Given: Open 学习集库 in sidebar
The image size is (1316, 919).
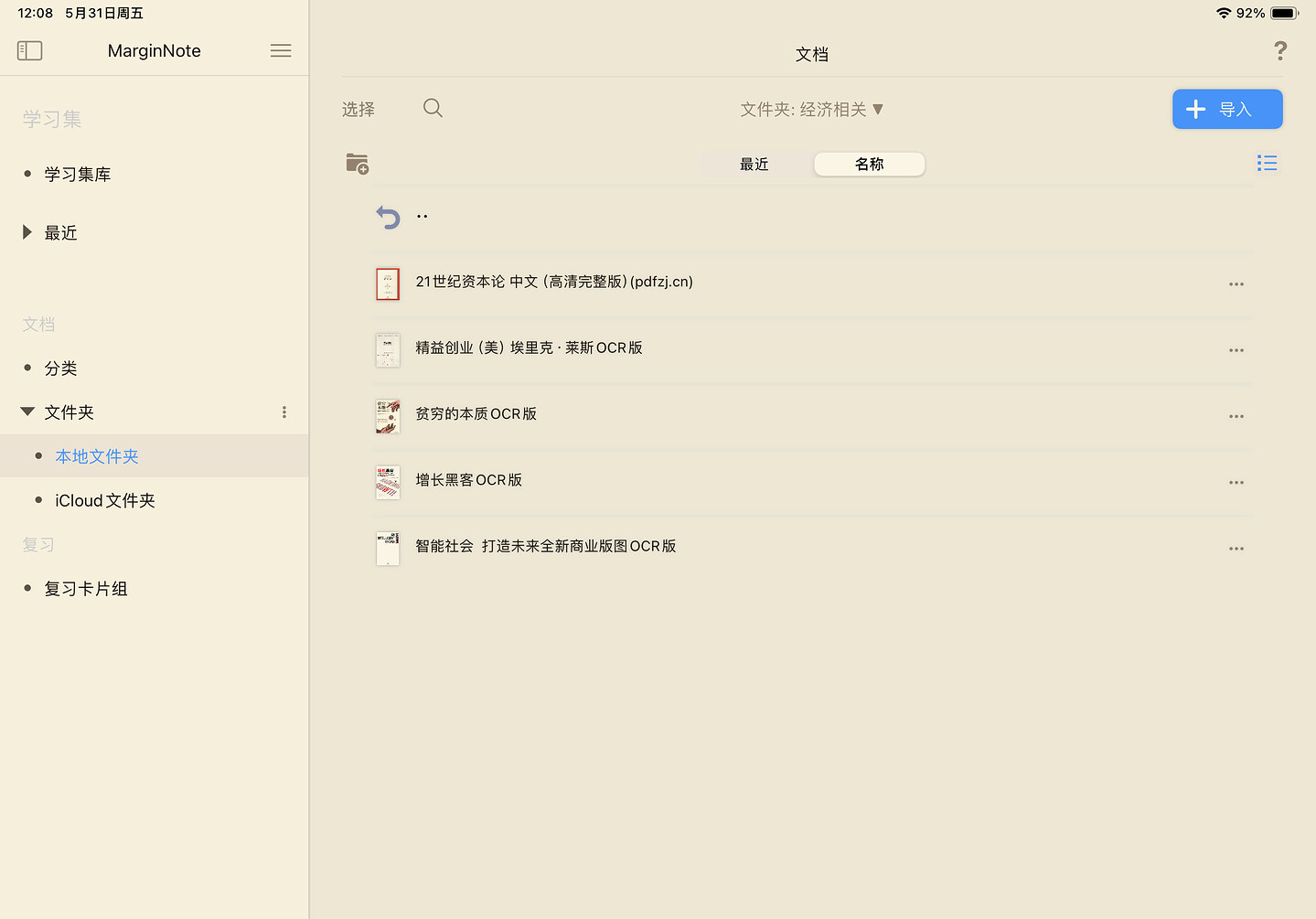Looking at the screenshot, I should click(x=78, y=175).
